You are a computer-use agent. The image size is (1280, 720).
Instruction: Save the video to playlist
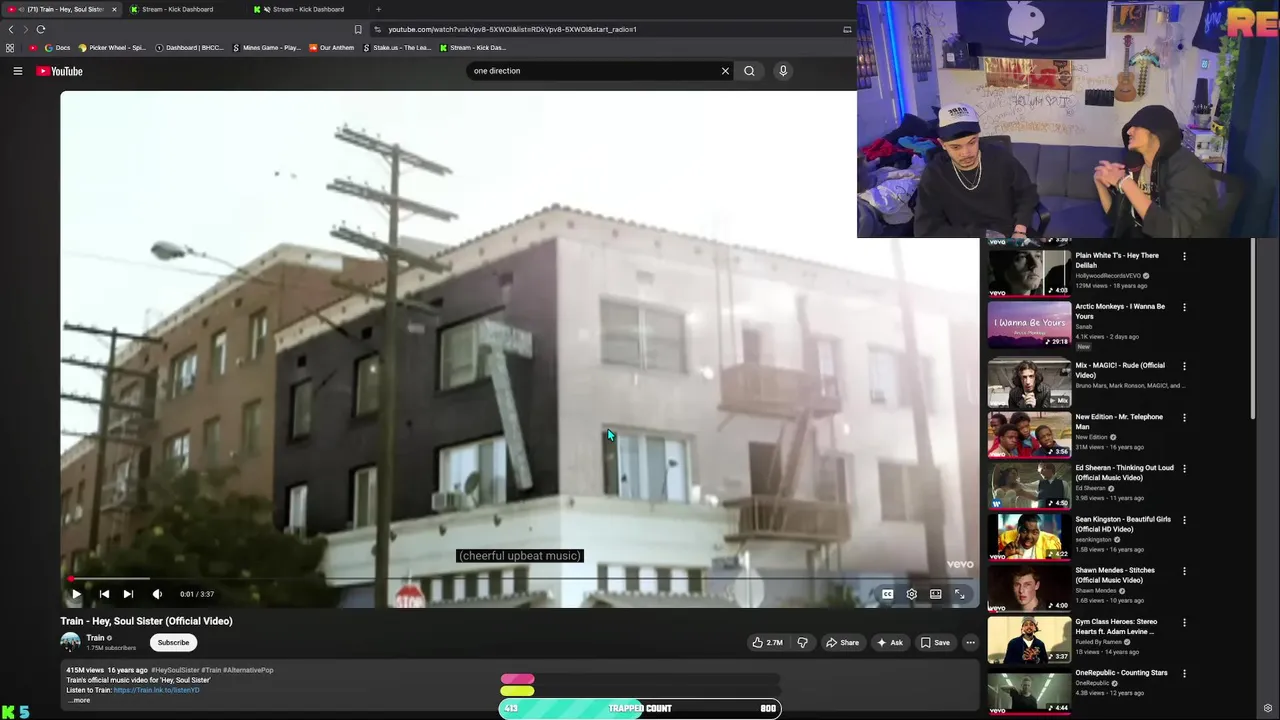click(x=936, y=642)
